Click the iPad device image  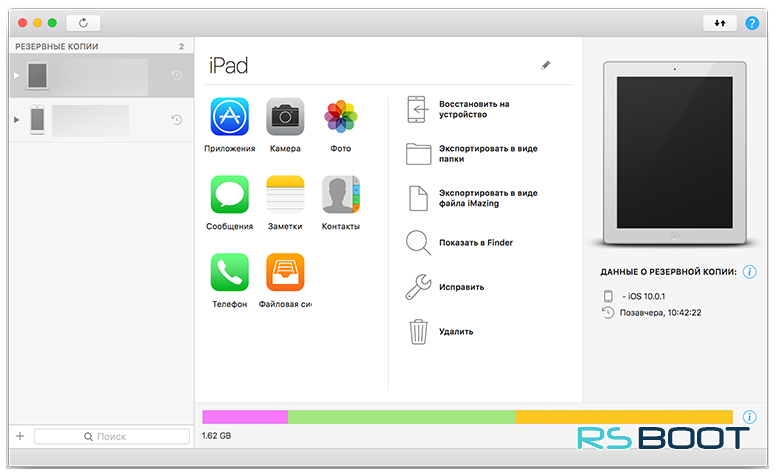coord(675,153)
